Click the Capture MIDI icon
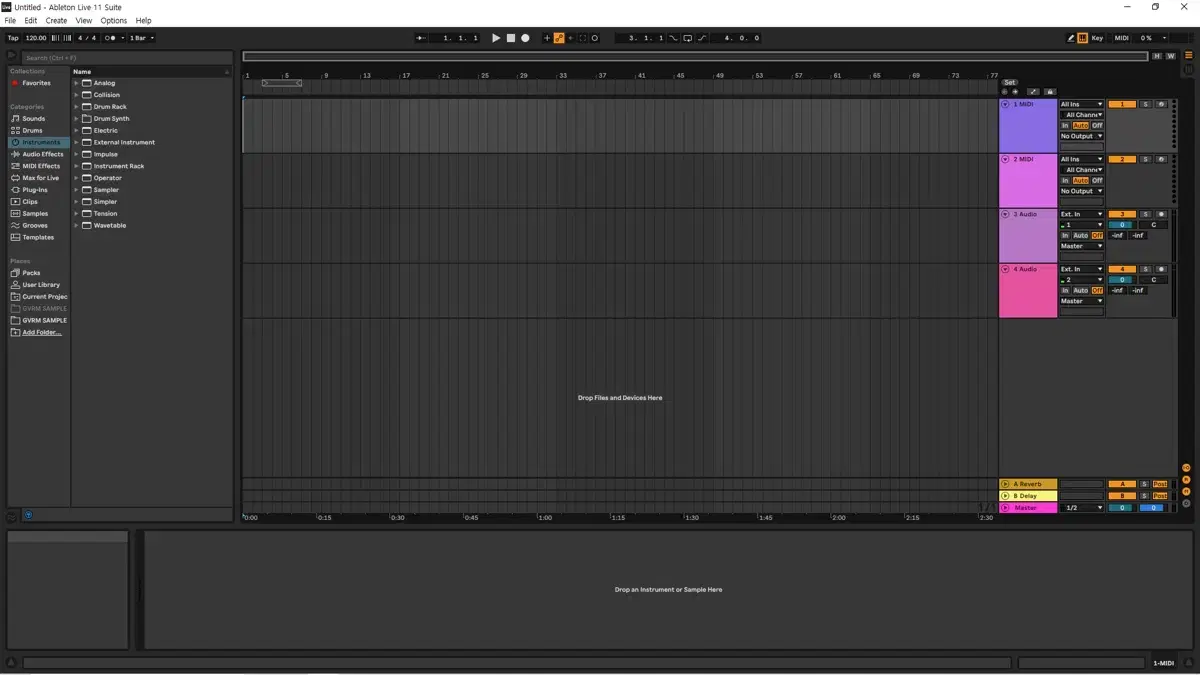Viewport: 1200px width, 675px height. point(583,38)
